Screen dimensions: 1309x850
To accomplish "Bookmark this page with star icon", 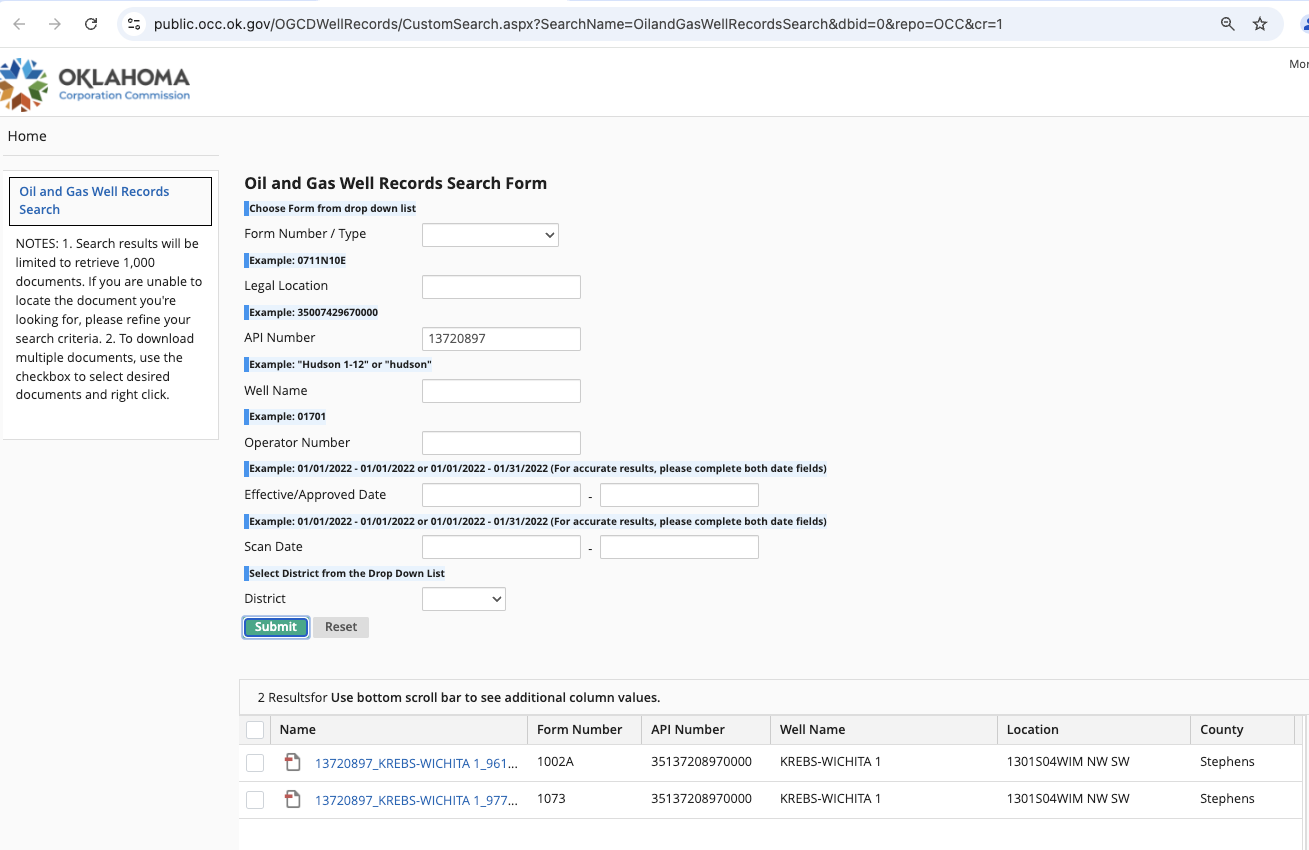I will (1260, 24).
